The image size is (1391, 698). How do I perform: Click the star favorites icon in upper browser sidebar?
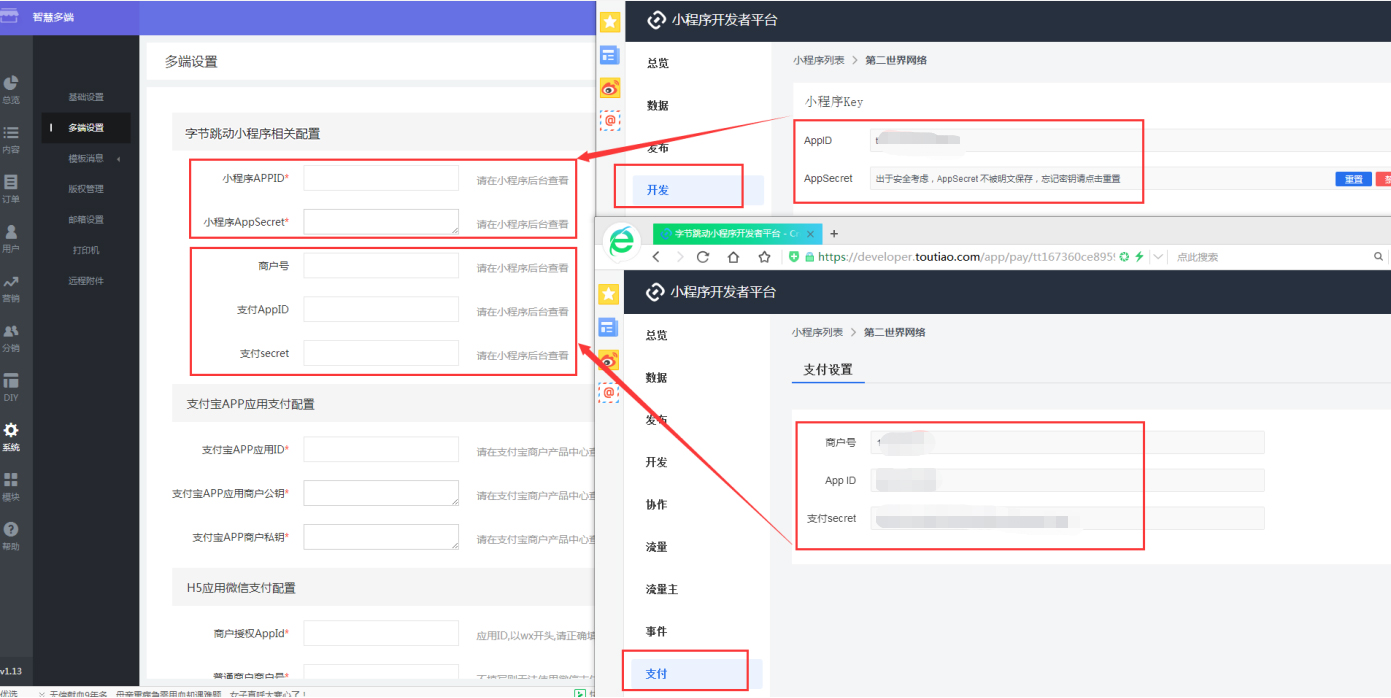pyautogui.click(x=609, y=22)
